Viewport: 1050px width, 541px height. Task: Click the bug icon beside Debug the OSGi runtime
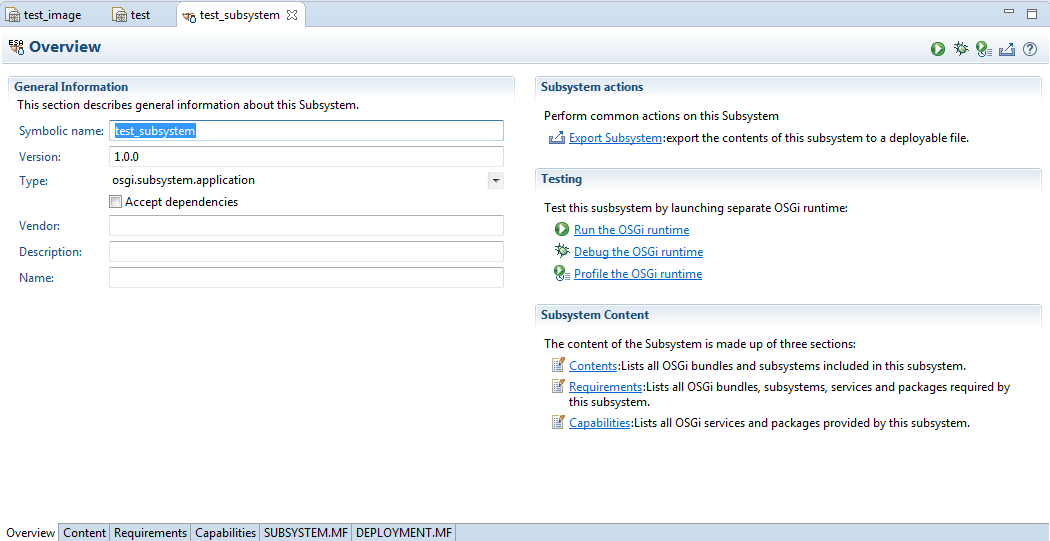562,252
